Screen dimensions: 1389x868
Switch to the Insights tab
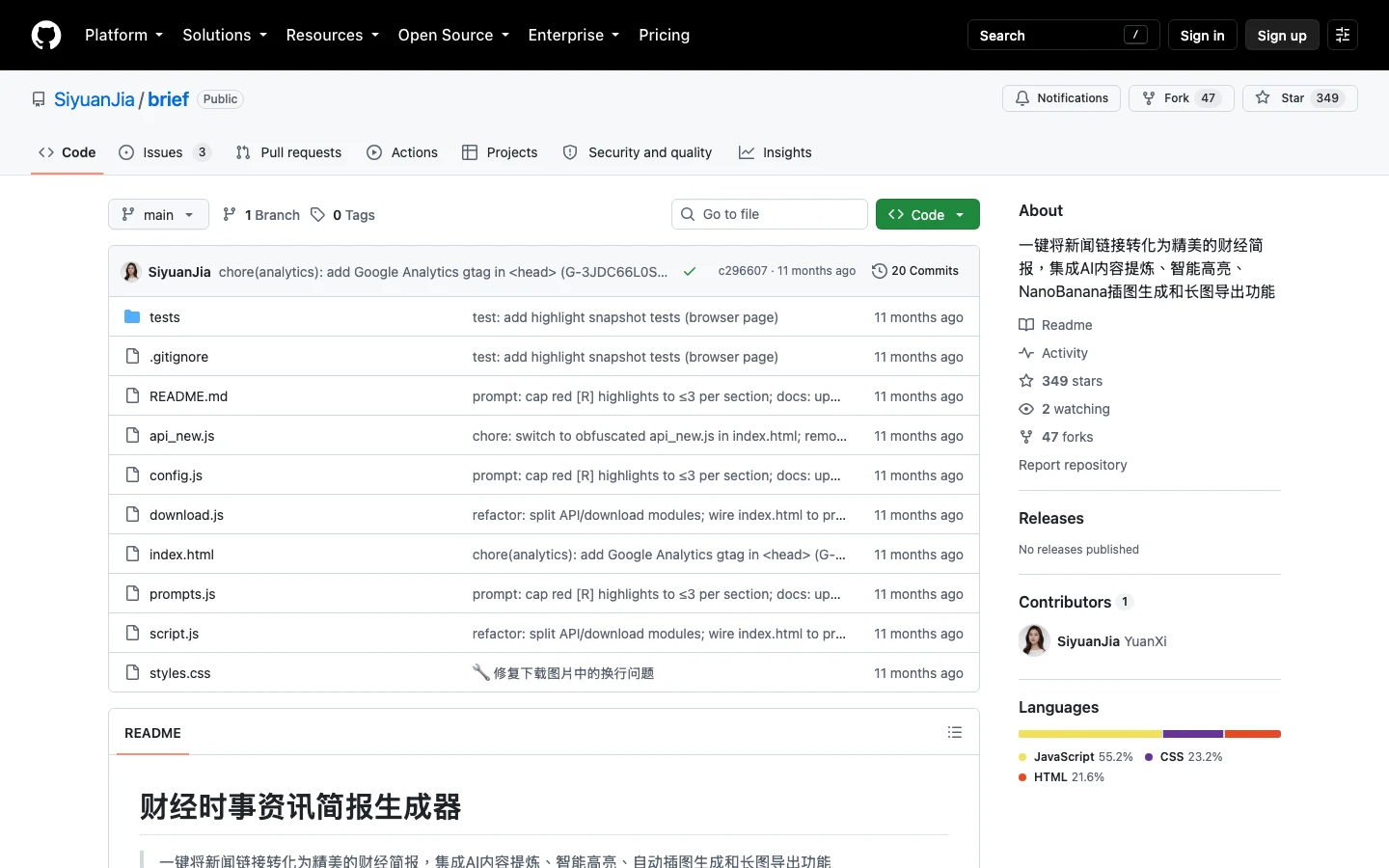[776, 152]
